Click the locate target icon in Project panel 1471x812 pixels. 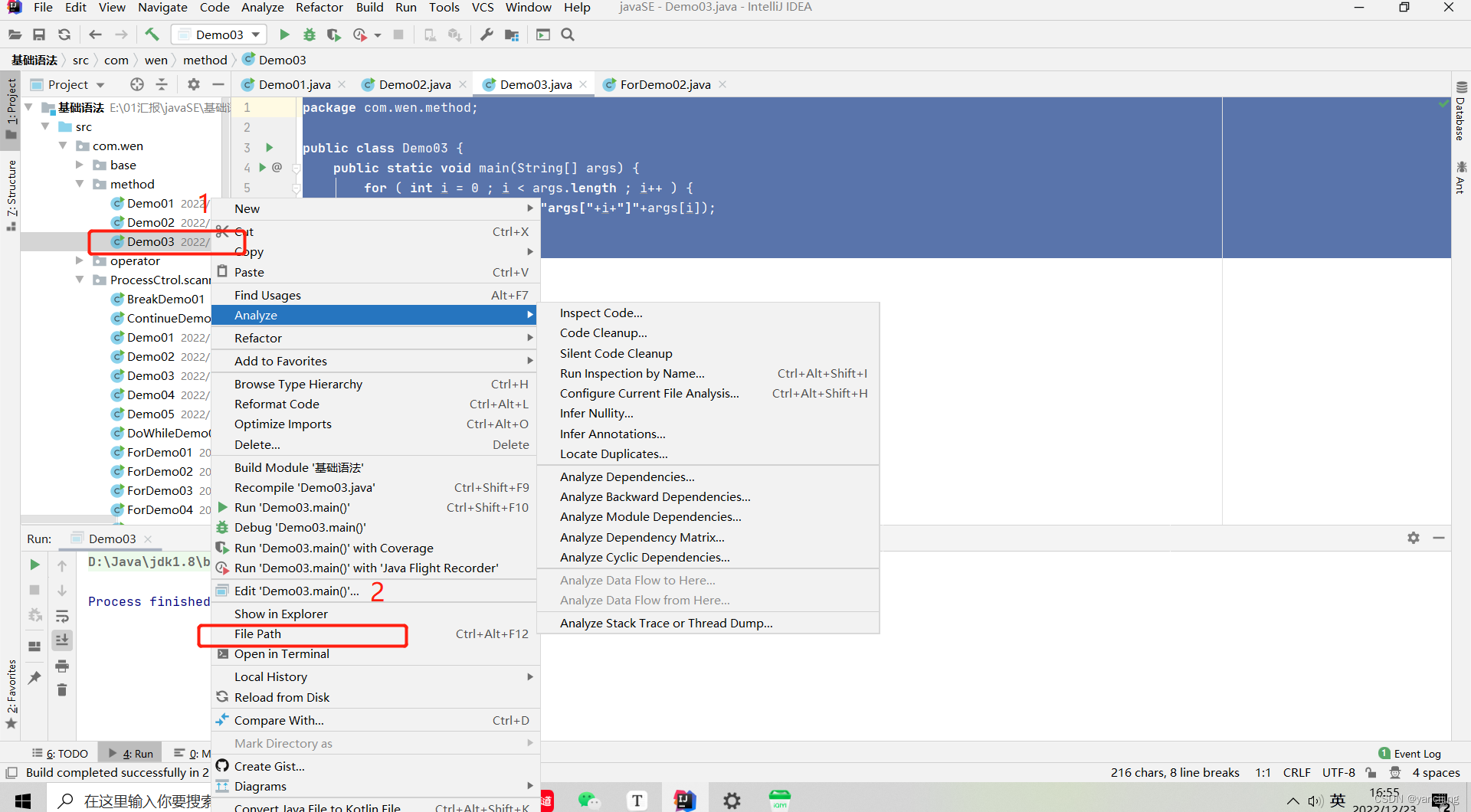pos(137,84)
